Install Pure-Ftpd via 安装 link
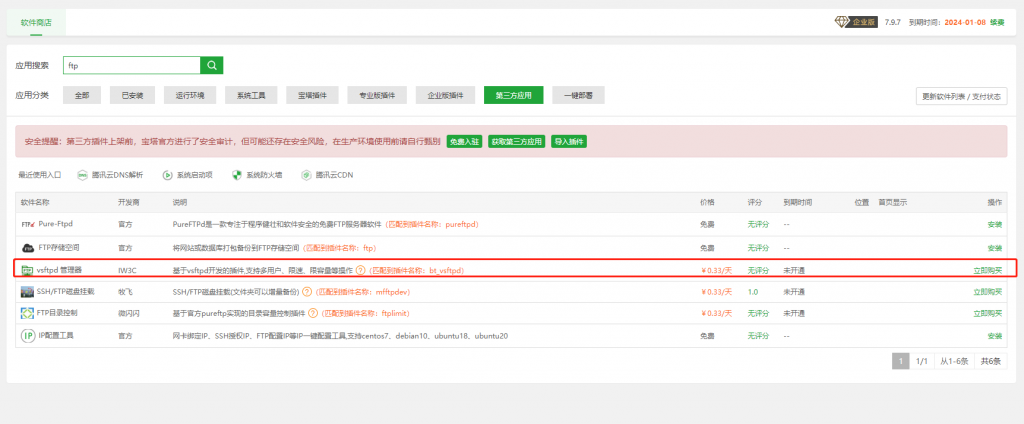This screenshot has height=424, width=1024. (995, 224)
